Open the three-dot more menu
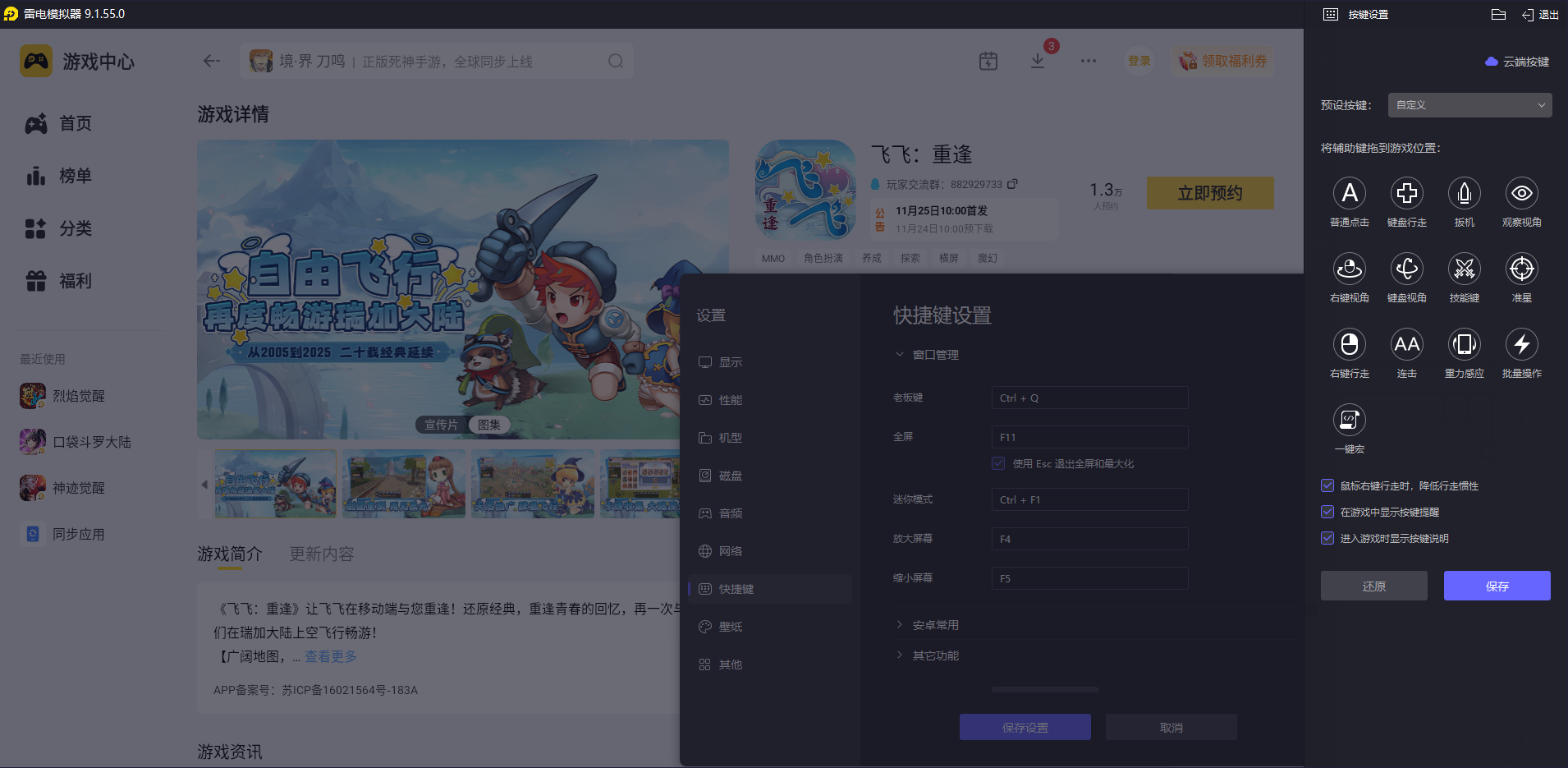The height and width of the screenshot is (768, 1568). [1089, 61]
